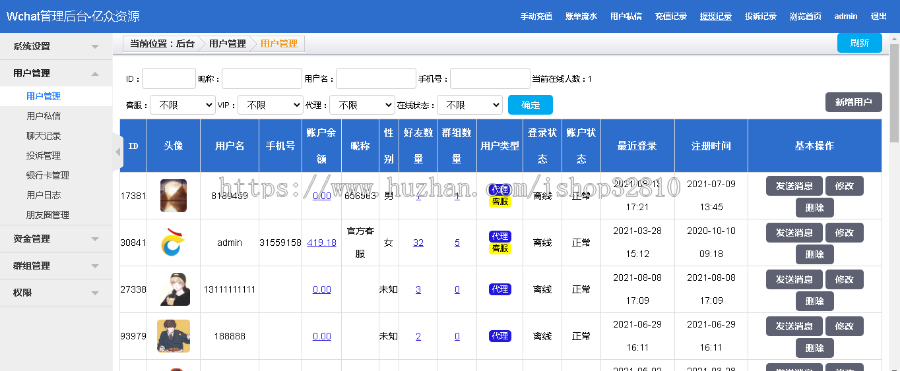This screenshot has width=900, height=371.
Task: Click 后台 in the breadcrumb
Action: click(x=185, y=43)
